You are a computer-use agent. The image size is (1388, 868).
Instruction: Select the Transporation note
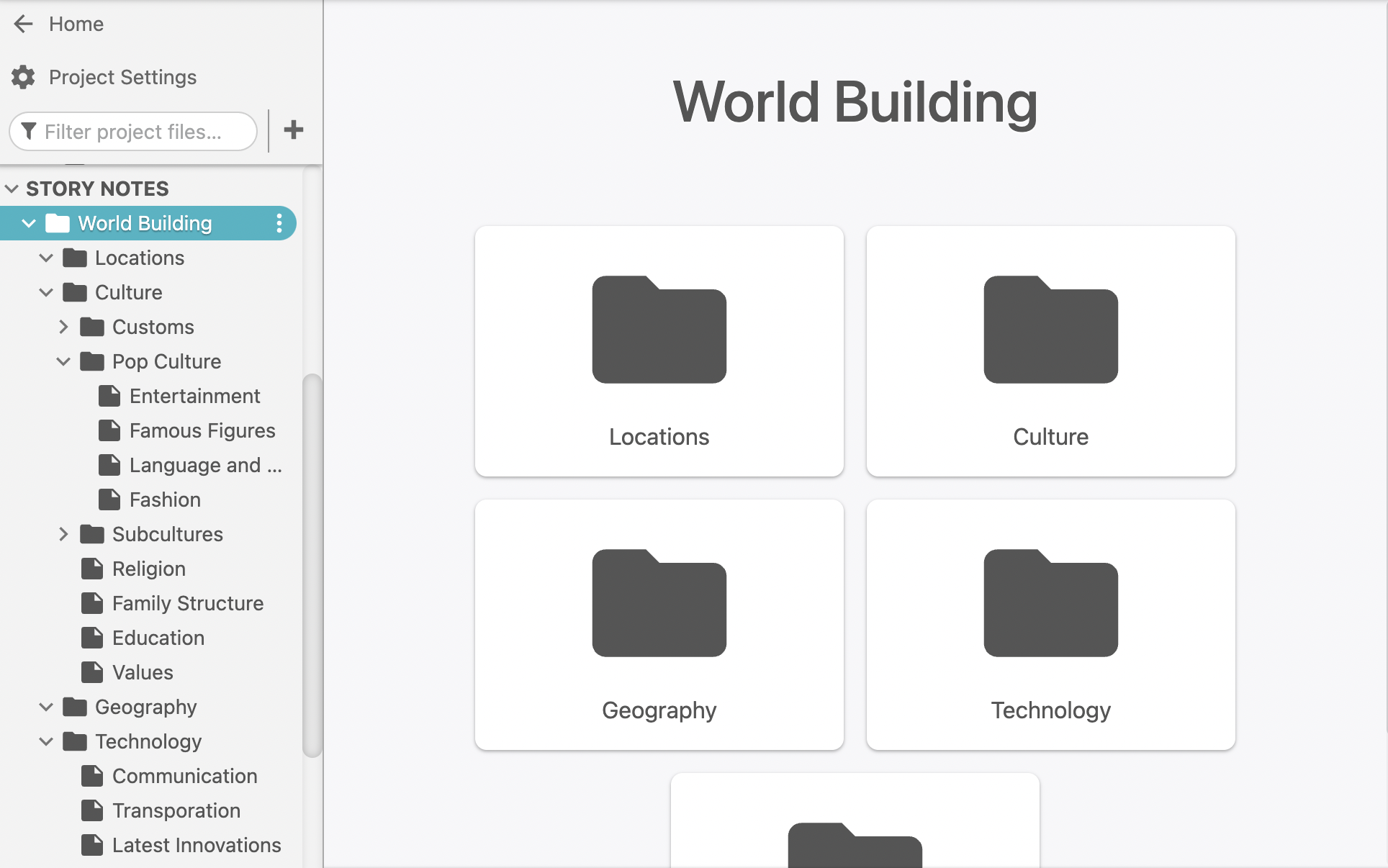176,810
